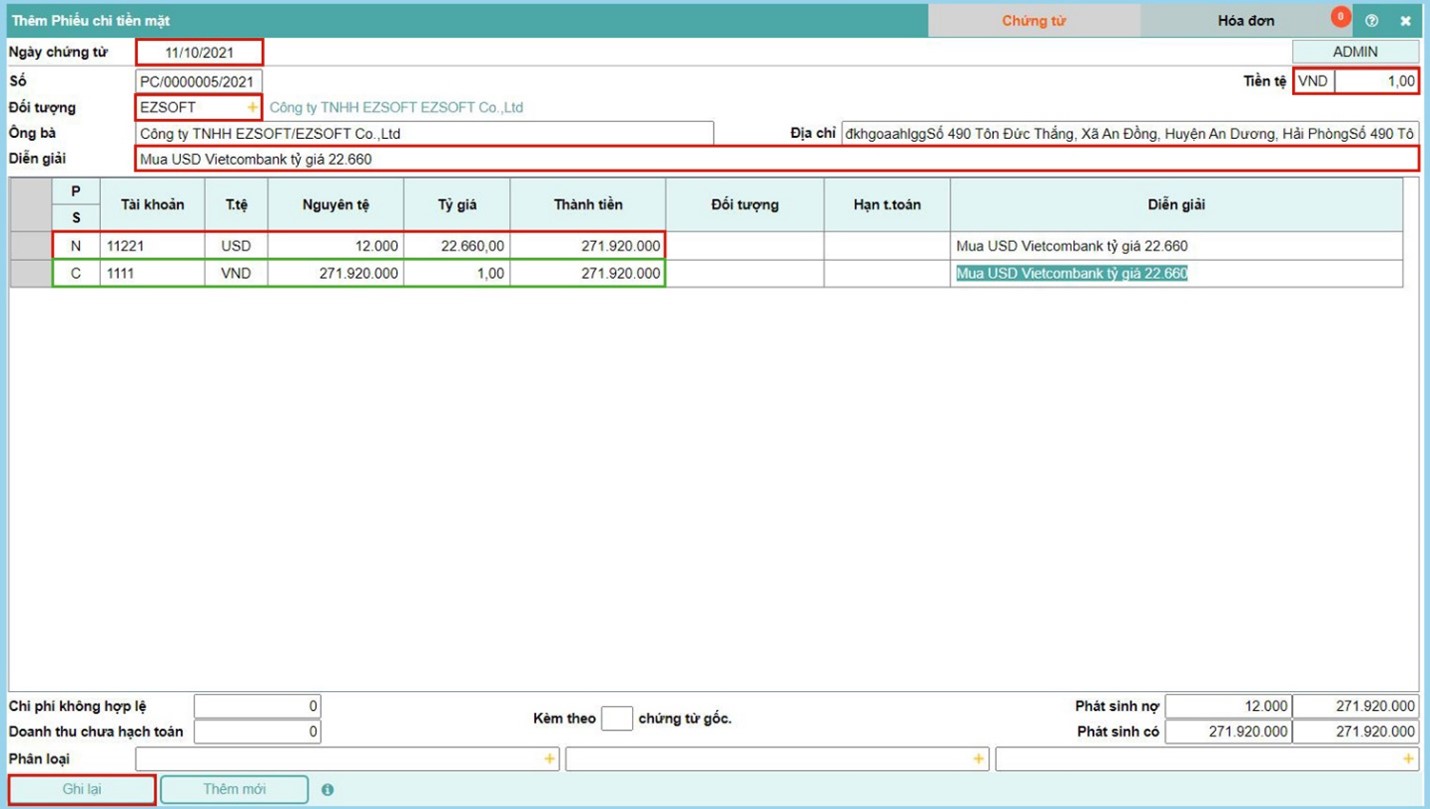This screenshot has height=809, width=1430.
Task: Close the Thêm Phiếu chi tiền mặt window
Action: [1405, 21]
